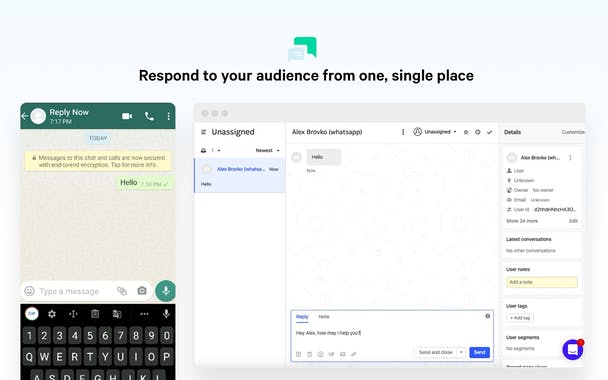Click the Owner 'No owner' field
The width and height of the screenshot is (608, 380).
543,190
